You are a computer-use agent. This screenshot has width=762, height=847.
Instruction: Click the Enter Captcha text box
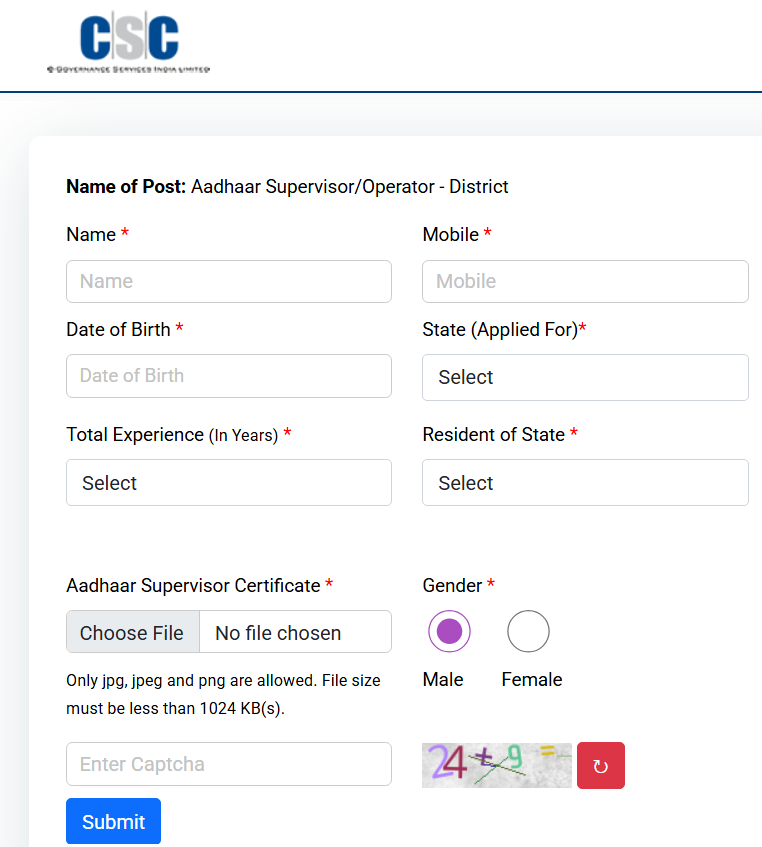229,764
